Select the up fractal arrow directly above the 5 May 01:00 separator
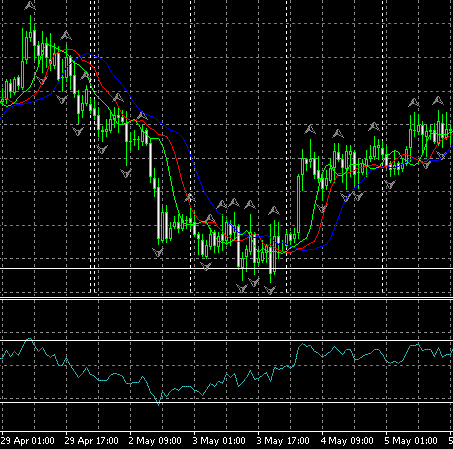The image size is (453, 450). (x=374, y=127)
